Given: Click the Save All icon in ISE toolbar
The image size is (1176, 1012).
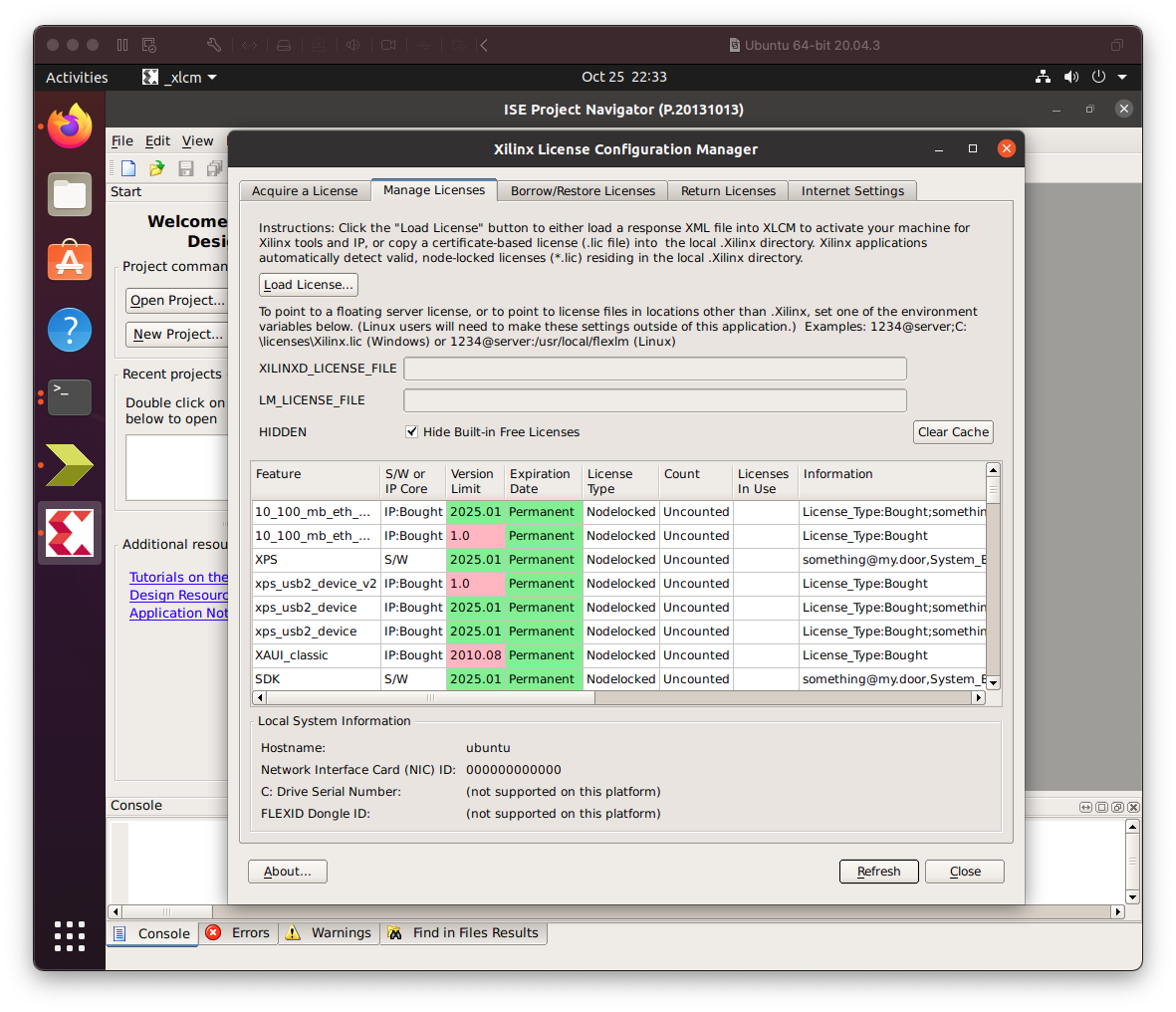Looking at the screenshot, I should coord(214,168).
